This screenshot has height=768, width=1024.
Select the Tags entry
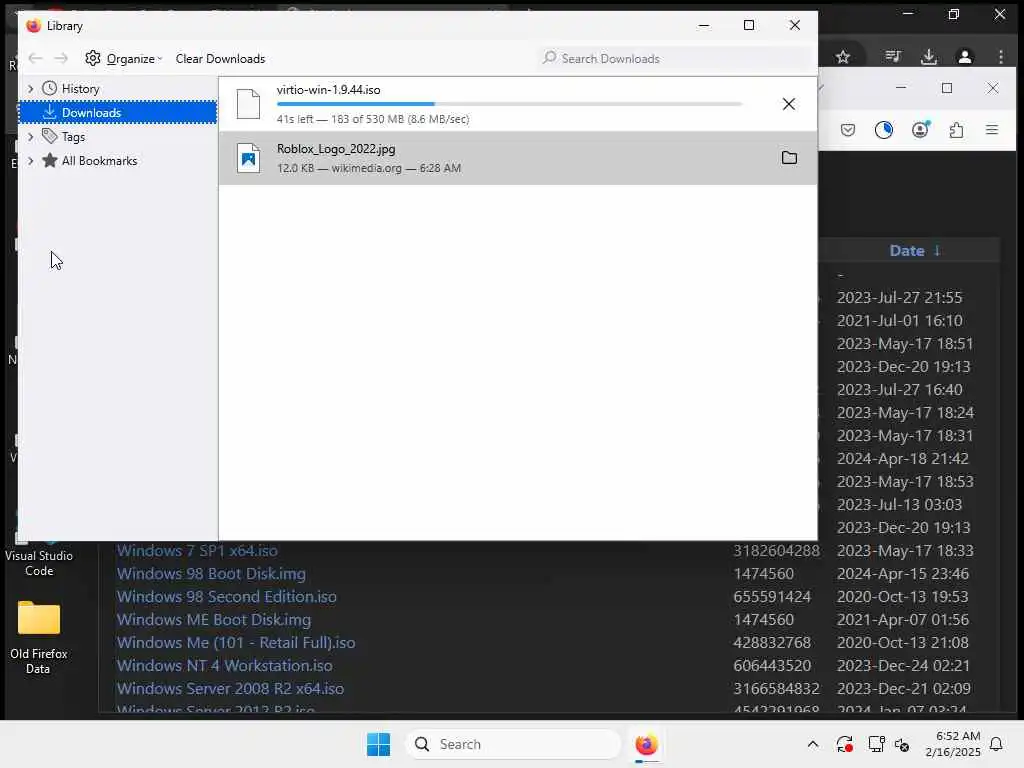coord(63,136)
